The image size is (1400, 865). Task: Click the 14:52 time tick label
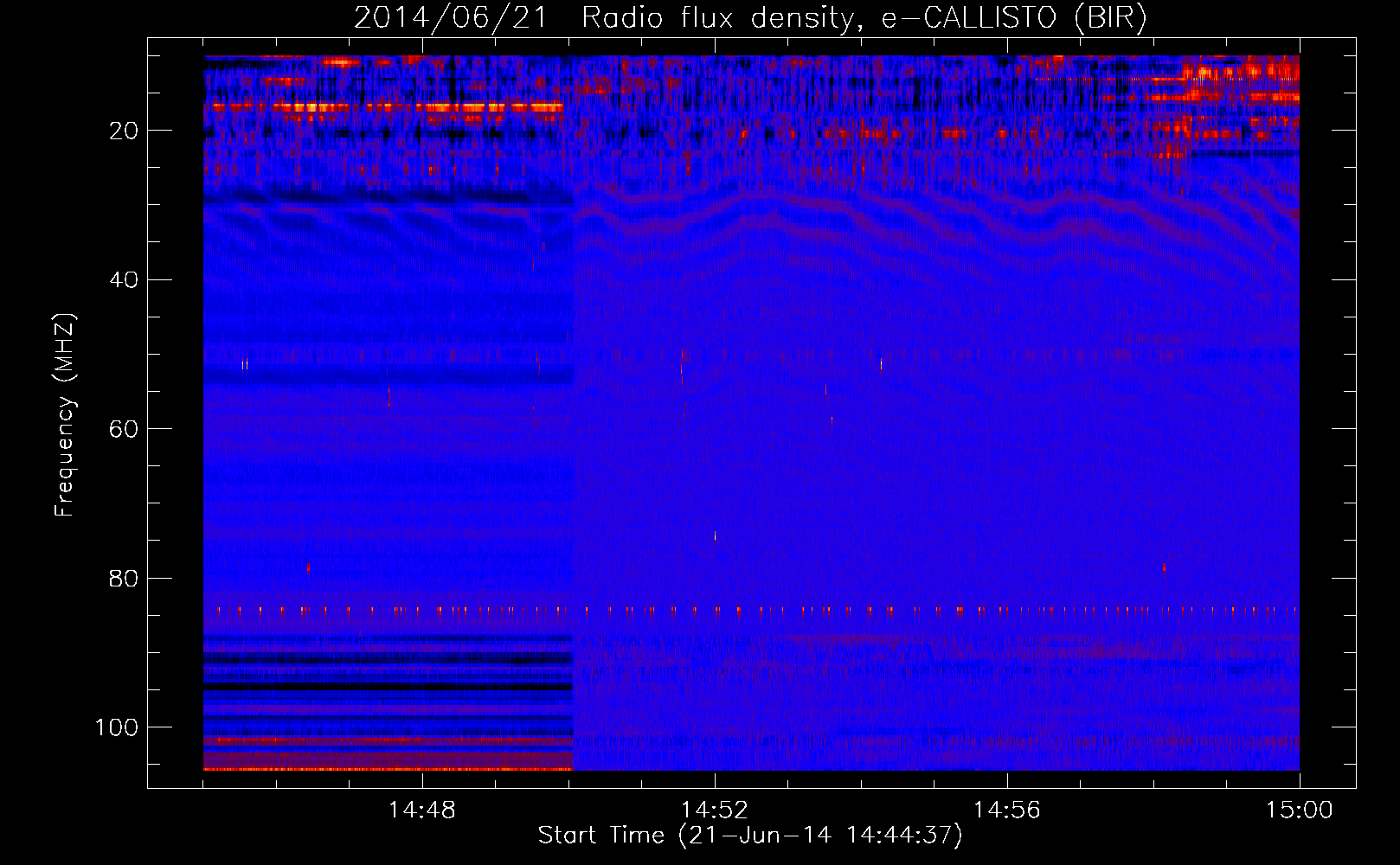715,810
